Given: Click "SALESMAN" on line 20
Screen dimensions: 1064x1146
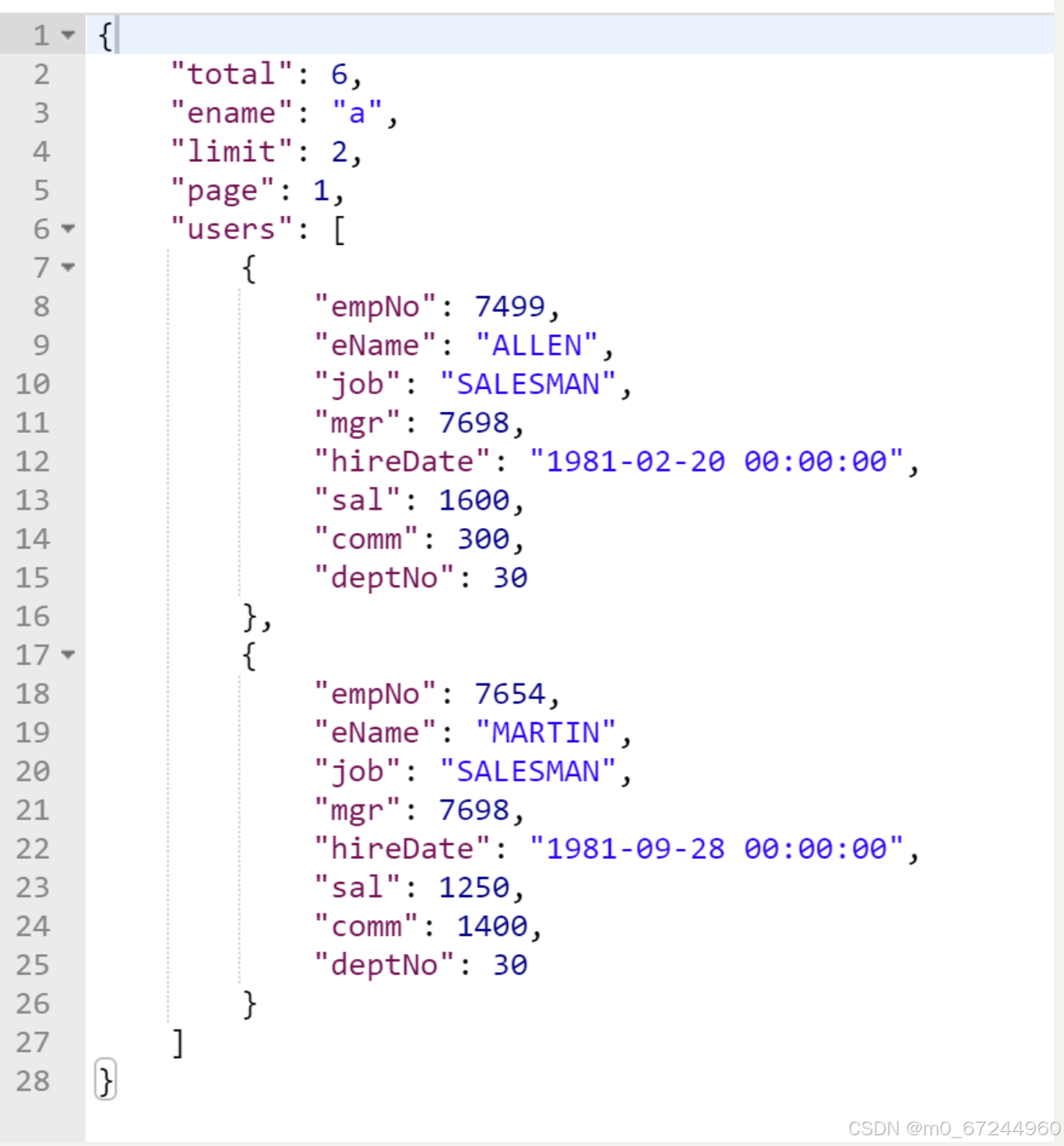Looking at the screenshot, I should point(528,771).
